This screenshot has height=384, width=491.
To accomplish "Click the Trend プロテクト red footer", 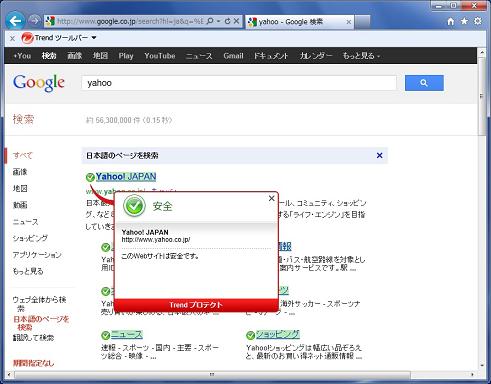I will [x=196, y=305].
